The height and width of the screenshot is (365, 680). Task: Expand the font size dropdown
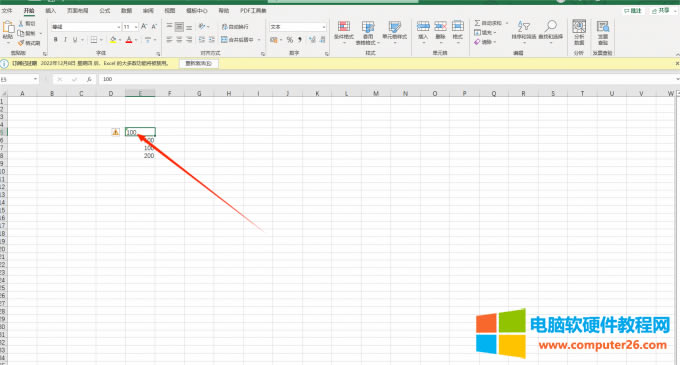click(136, 27)
